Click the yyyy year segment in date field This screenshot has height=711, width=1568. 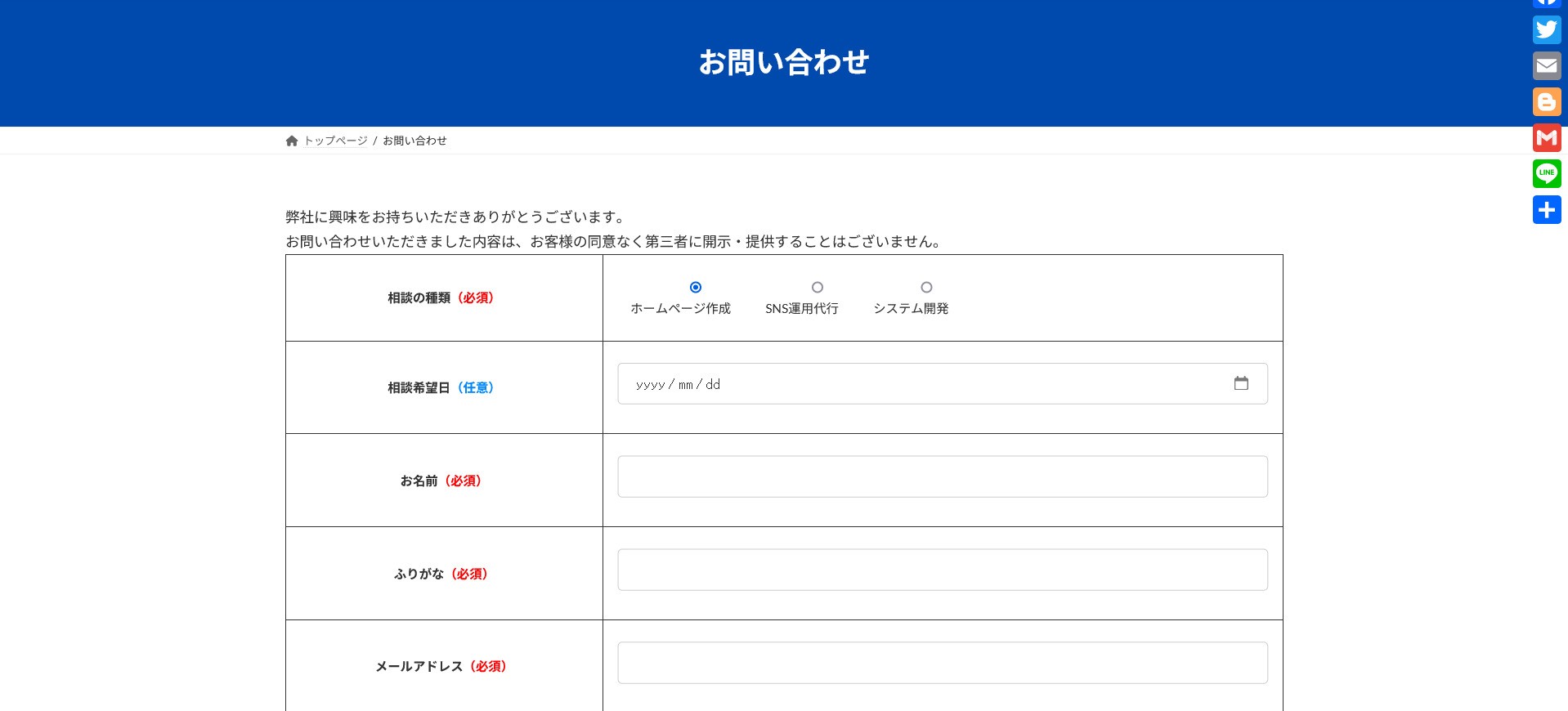(x=650, y=384)
